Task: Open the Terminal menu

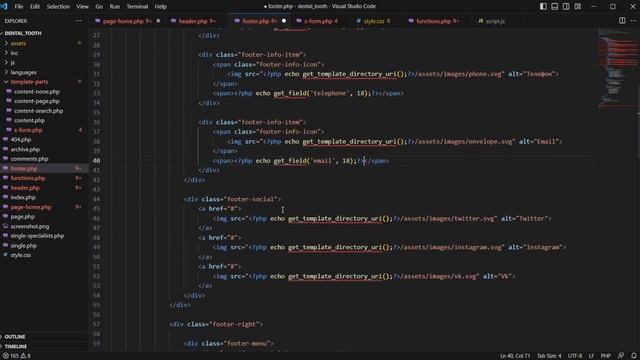Action: pyautogui.click(x=137, y=7)
